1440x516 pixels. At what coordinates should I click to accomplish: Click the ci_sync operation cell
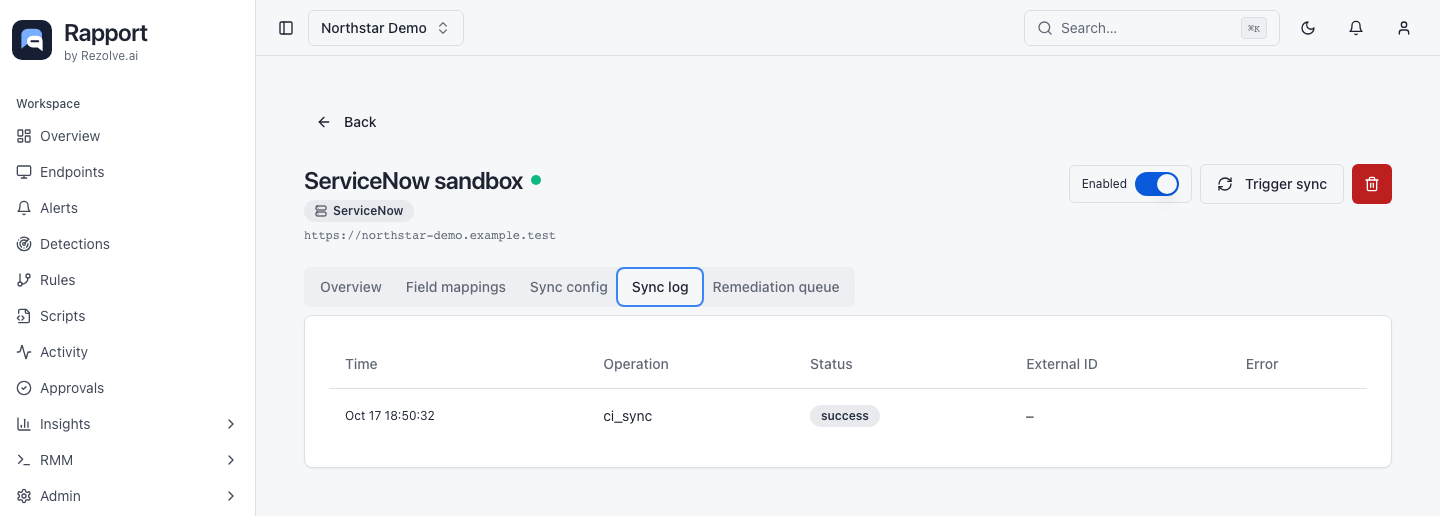[628, 416]
